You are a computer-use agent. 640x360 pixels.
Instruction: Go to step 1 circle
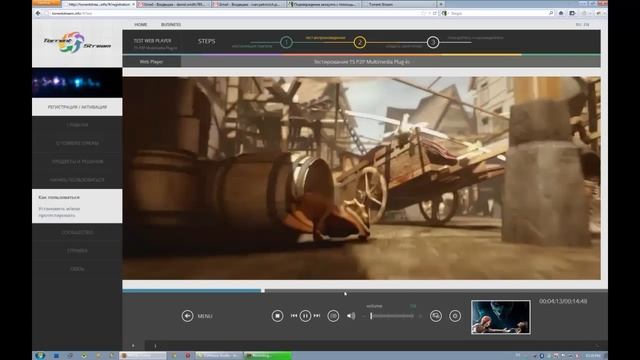(286, 42)
